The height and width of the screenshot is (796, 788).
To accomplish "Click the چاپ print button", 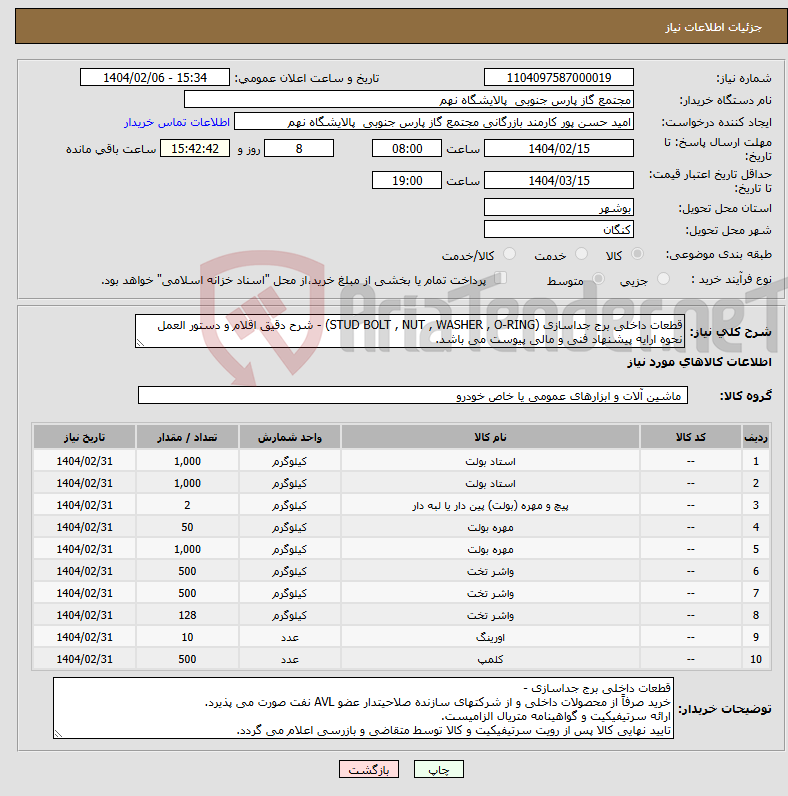I will tap(439, 769).
